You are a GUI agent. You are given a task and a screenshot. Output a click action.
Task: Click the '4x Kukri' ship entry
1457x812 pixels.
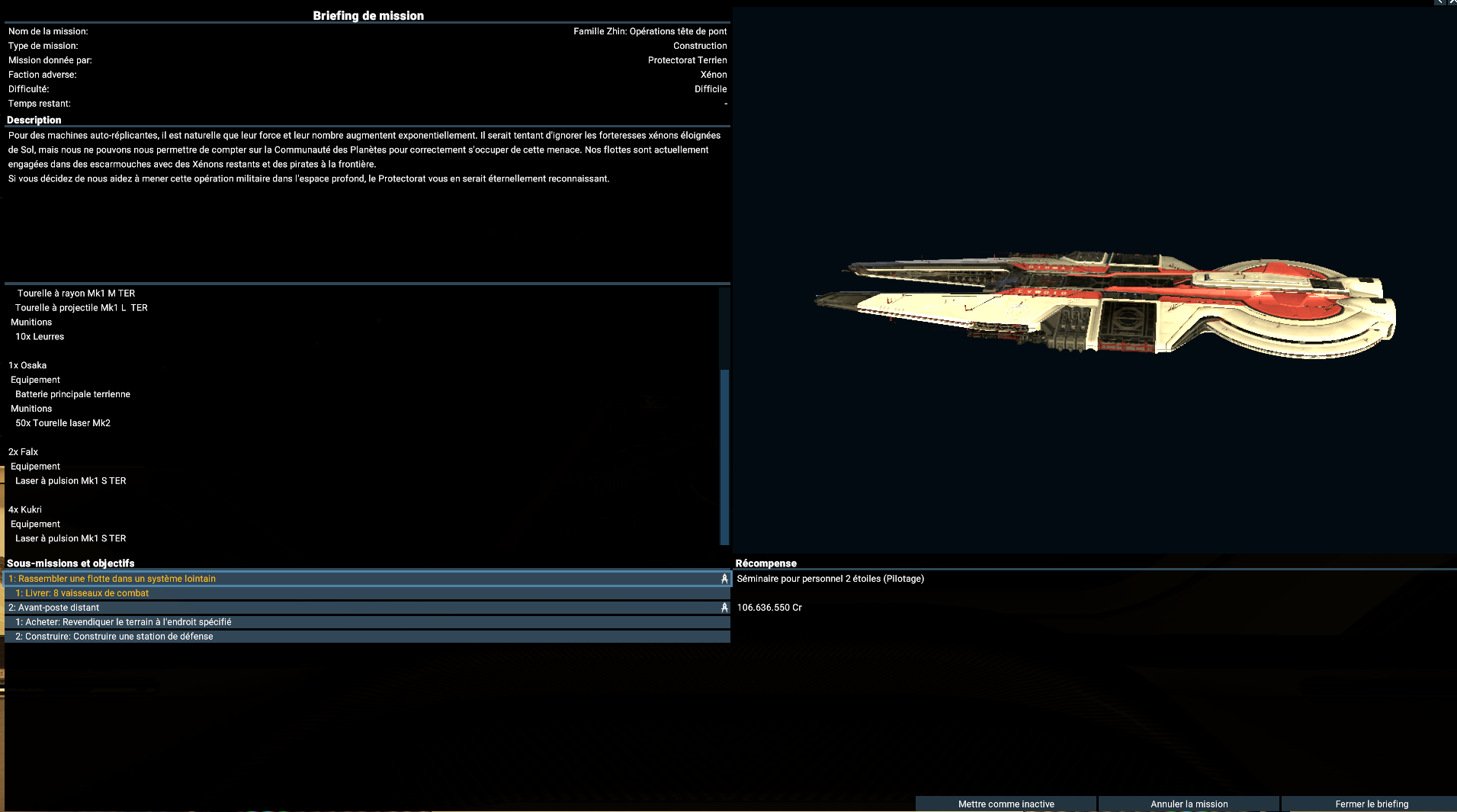click(x=25, y=510)
